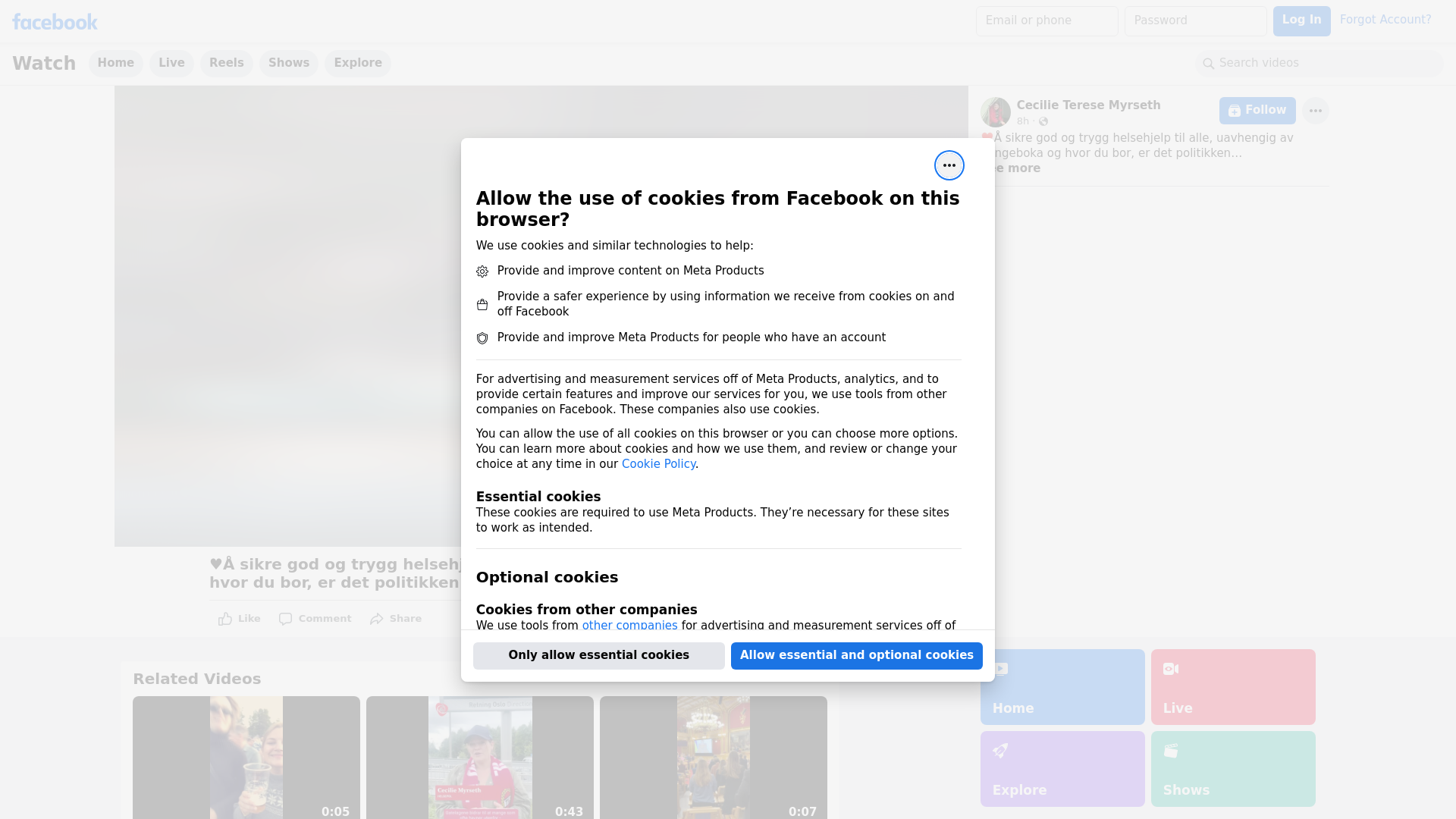Click the Comment speech bubble icon
The height and width of the screenshot is (819, 1456).
tap(285, 619)
